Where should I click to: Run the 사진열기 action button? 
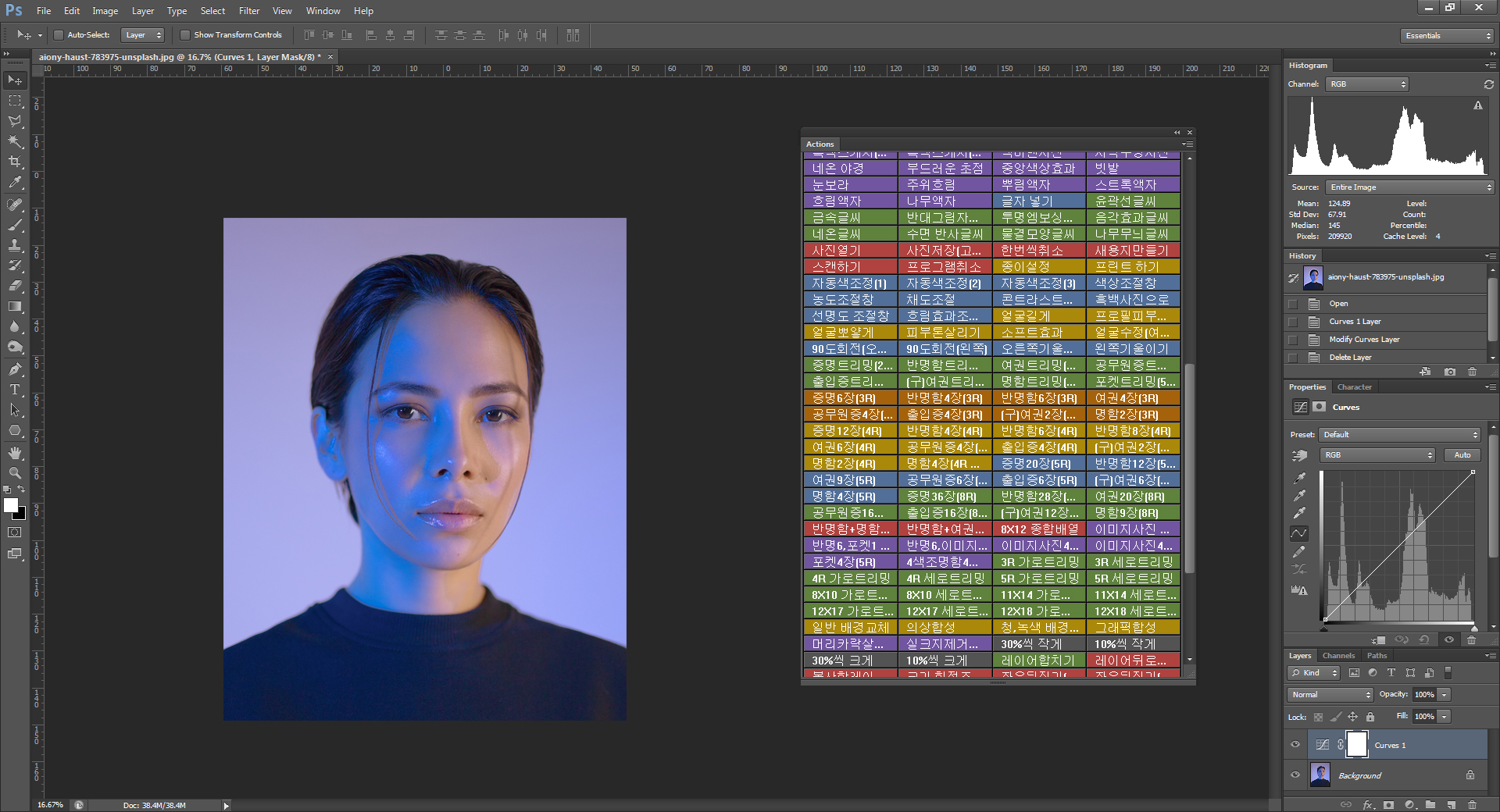pos(850,250)
